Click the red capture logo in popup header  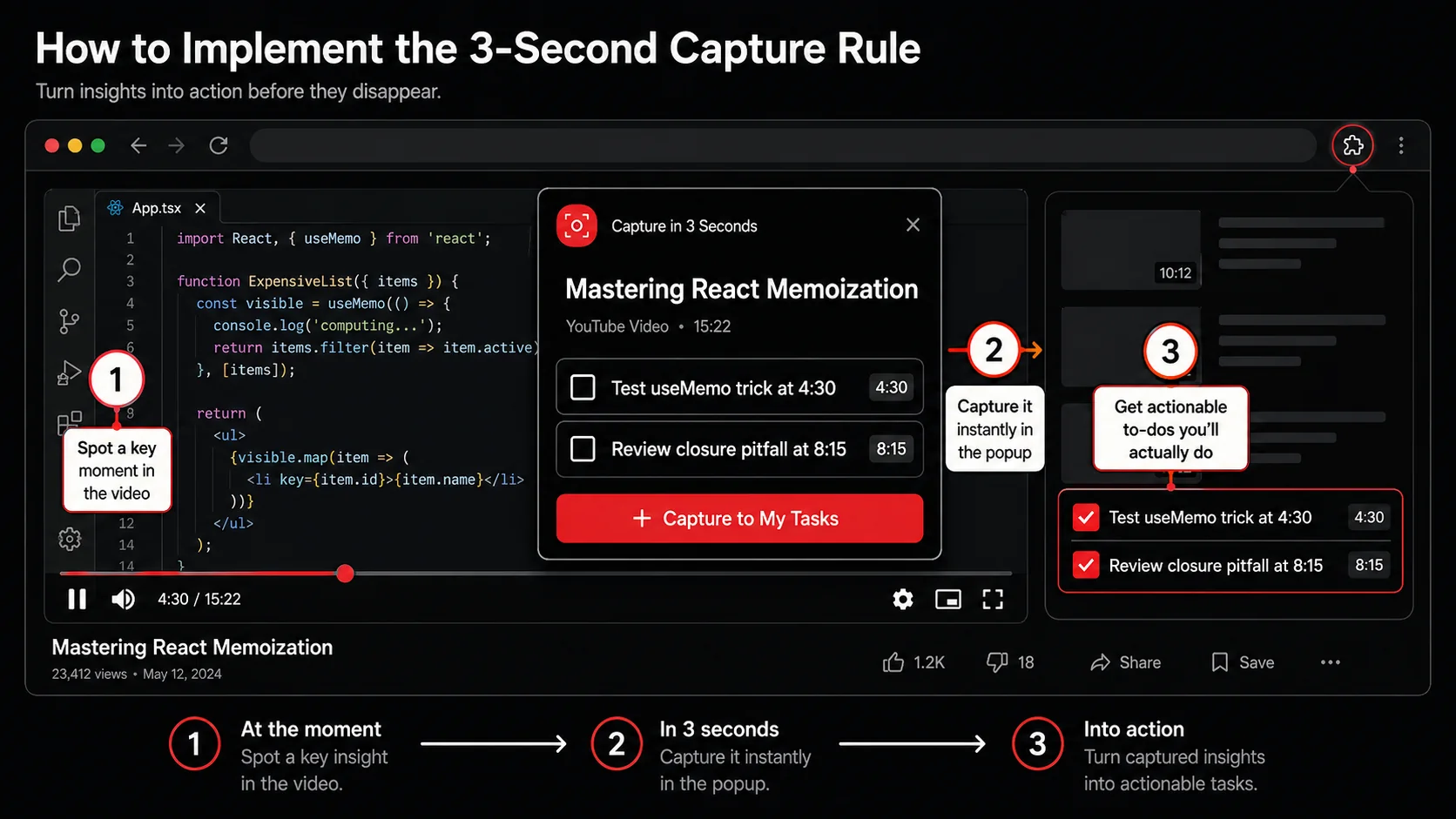click(576, 225)
